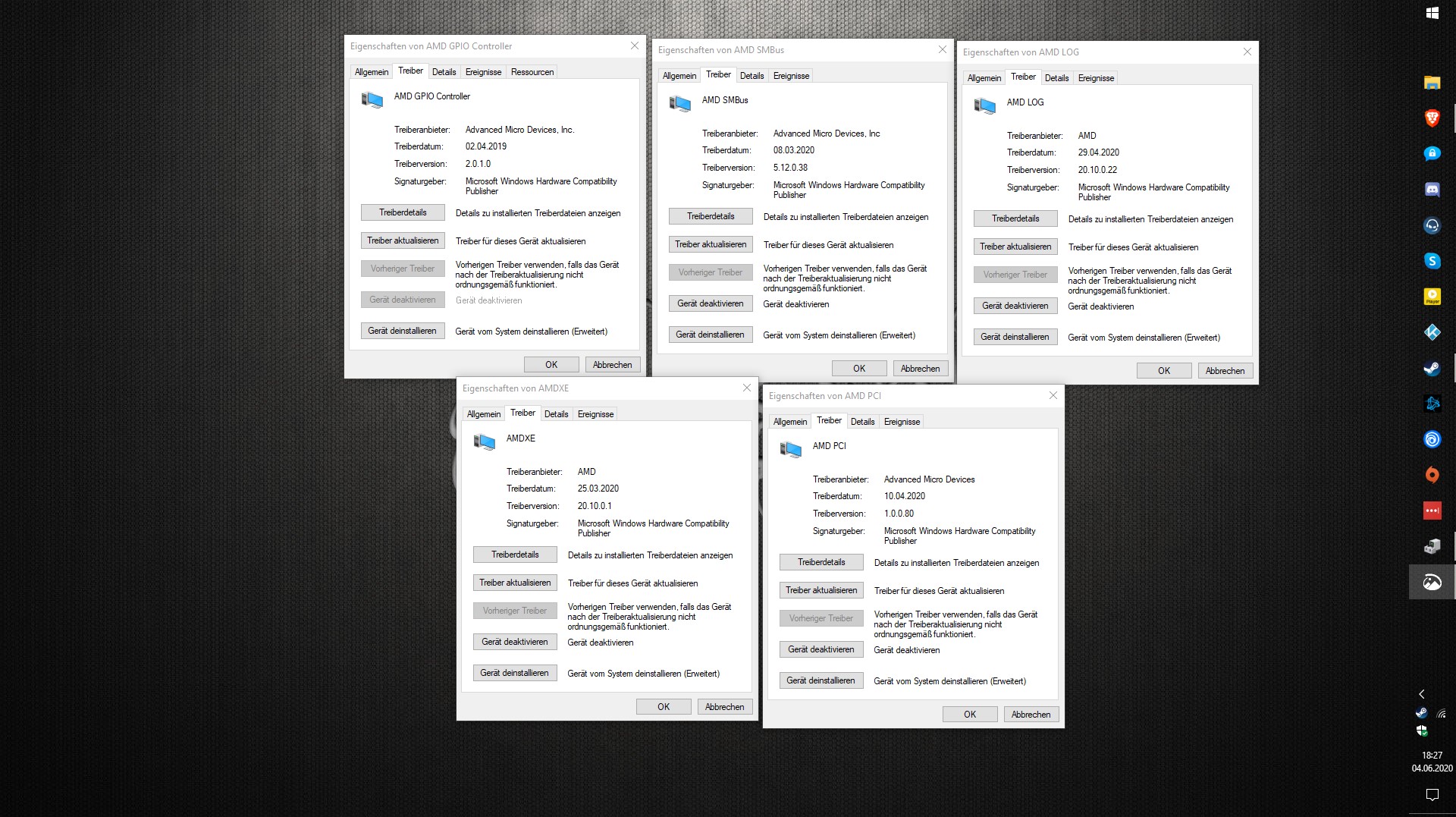
Task: Show hidden tray icons chevron
Action: coord(1422,694)
